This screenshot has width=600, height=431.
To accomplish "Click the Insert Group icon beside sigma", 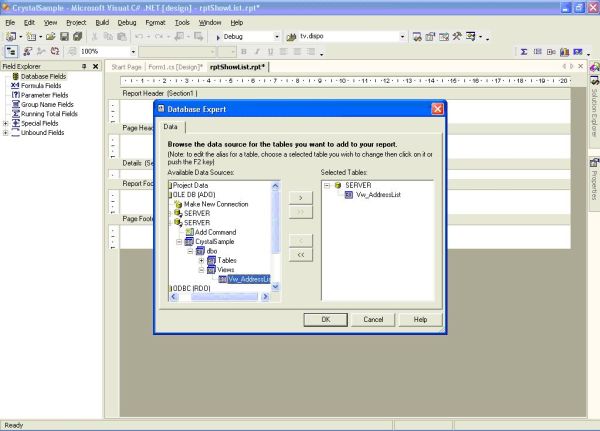I will pyautogui.click(x=538, y=52).
